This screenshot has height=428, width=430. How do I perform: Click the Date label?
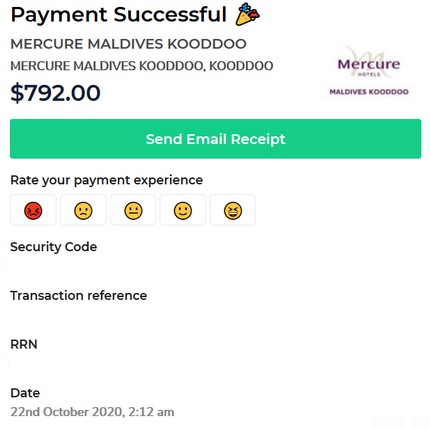coord(25,393)
